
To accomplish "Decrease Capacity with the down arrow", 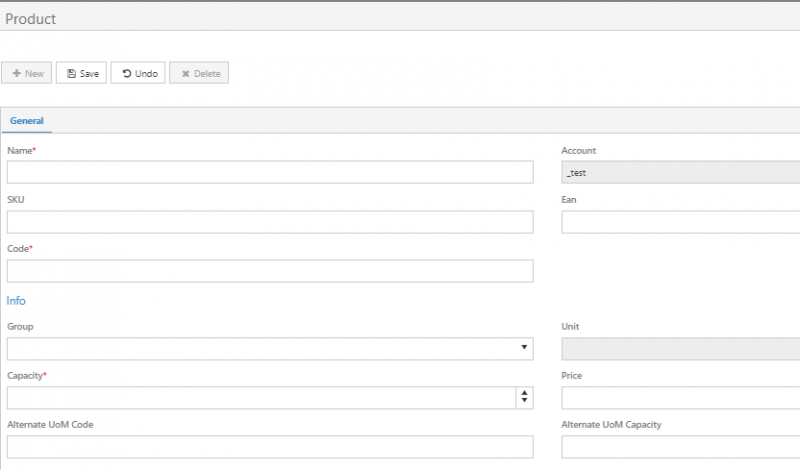I will [524, 401].
